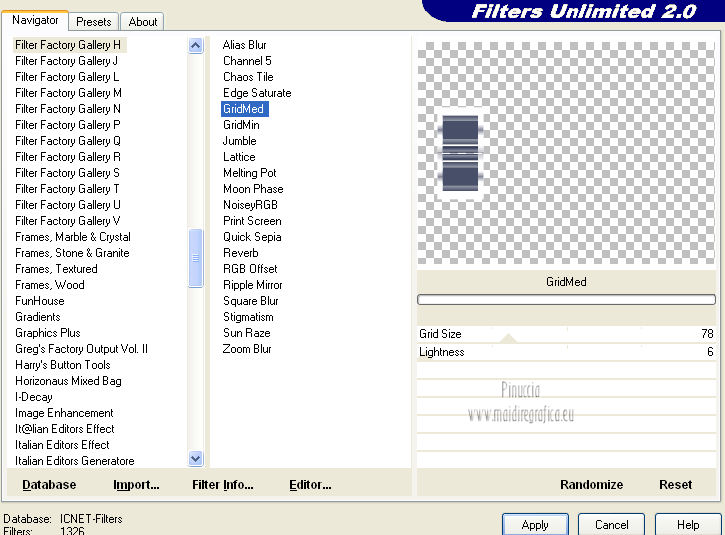Choose the Quick Sepia filter
Image resolution: width=725 pixels, height=535 pixels.
point(252,237)
